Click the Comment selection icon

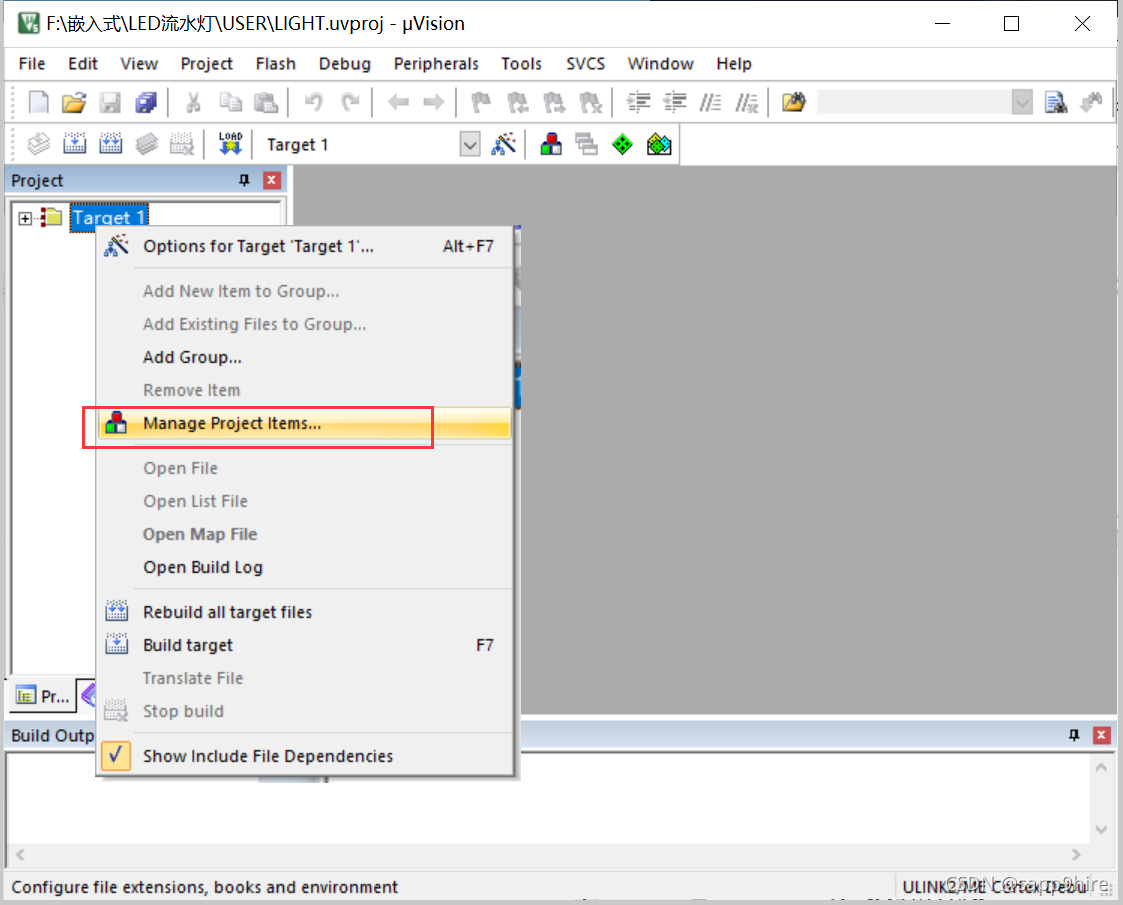(x=710, y=102)
